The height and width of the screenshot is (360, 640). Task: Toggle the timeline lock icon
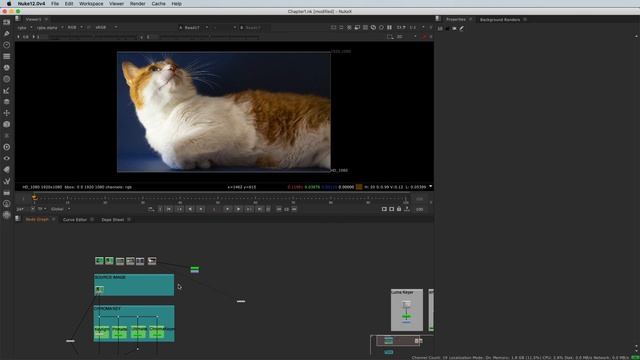pos(399,209)
